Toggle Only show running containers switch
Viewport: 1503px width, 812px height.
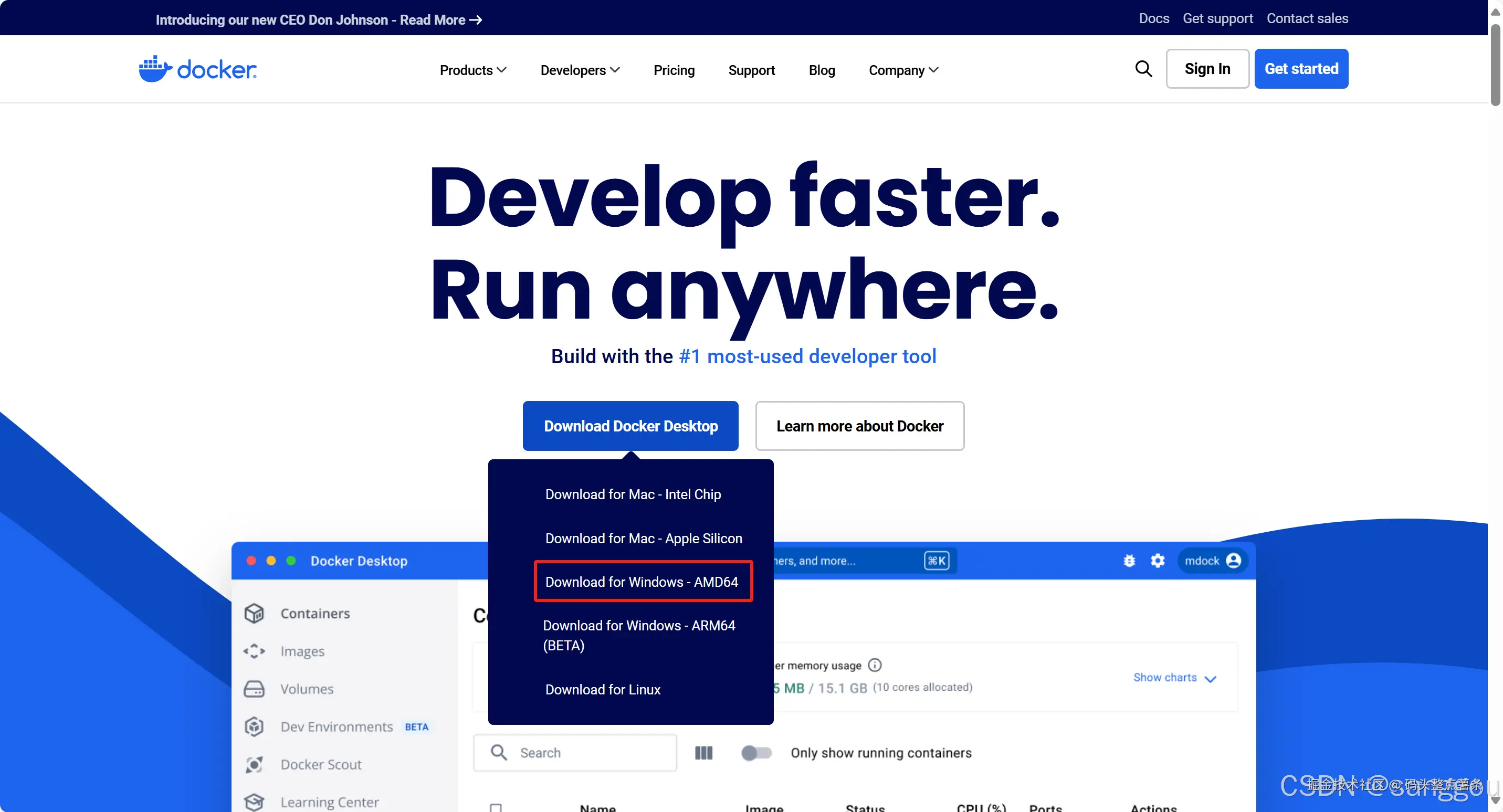[756, 753]
